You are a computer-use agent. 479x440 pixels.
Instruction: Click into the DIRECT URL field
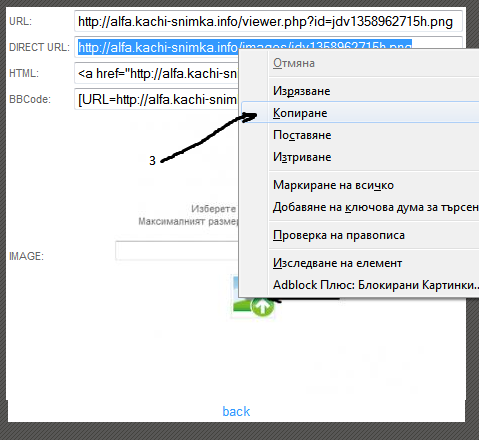[x=157, y=47]
